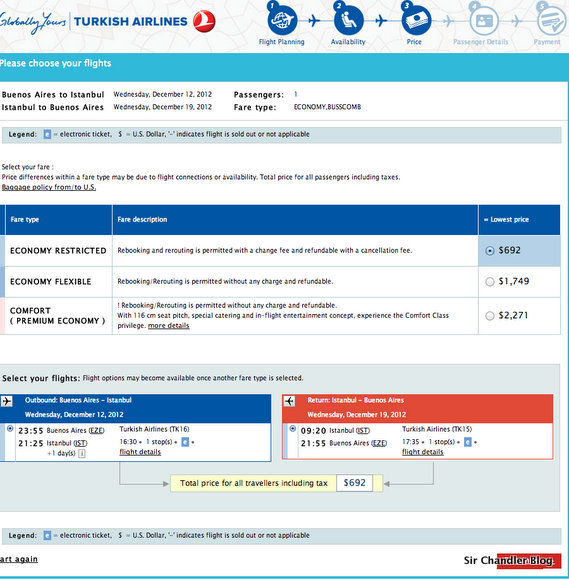Select the Economy Flexible $1,749 fare
This screenshot has width=569, height=580.
pos(489,282)
